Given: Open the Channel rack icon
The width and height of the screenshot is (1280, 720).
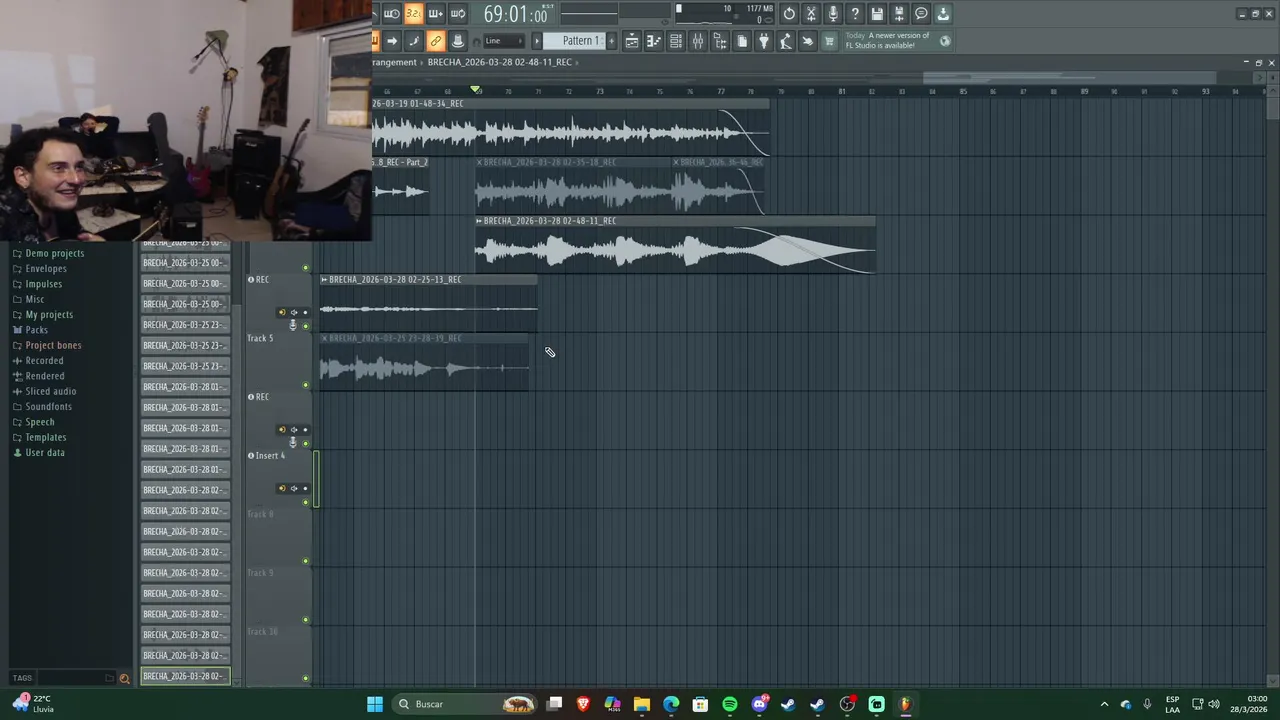Looking at the screenshot, I should coord(676,41).
